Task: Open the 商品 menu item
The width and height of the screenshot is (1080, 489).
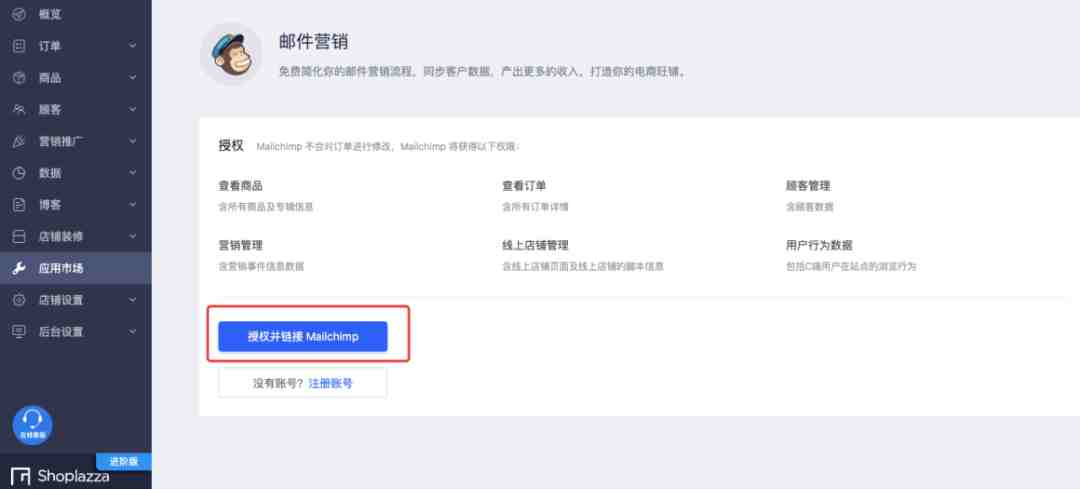Action: [x=76, y=78]
